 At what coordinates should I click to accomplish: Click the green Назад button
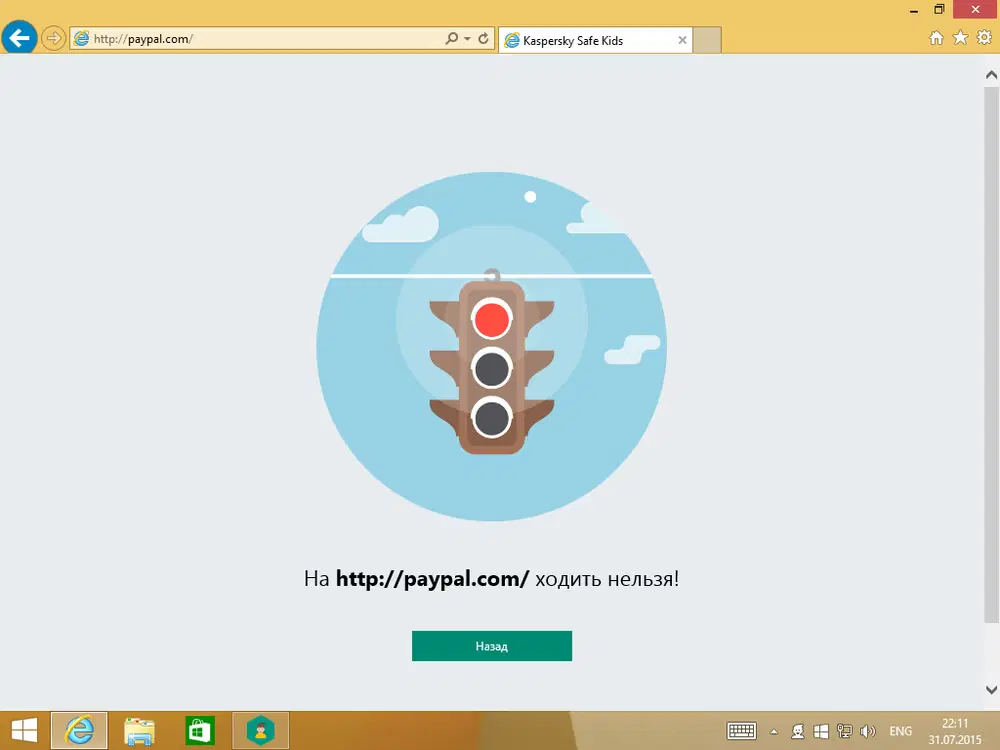[x=492, y=646]
